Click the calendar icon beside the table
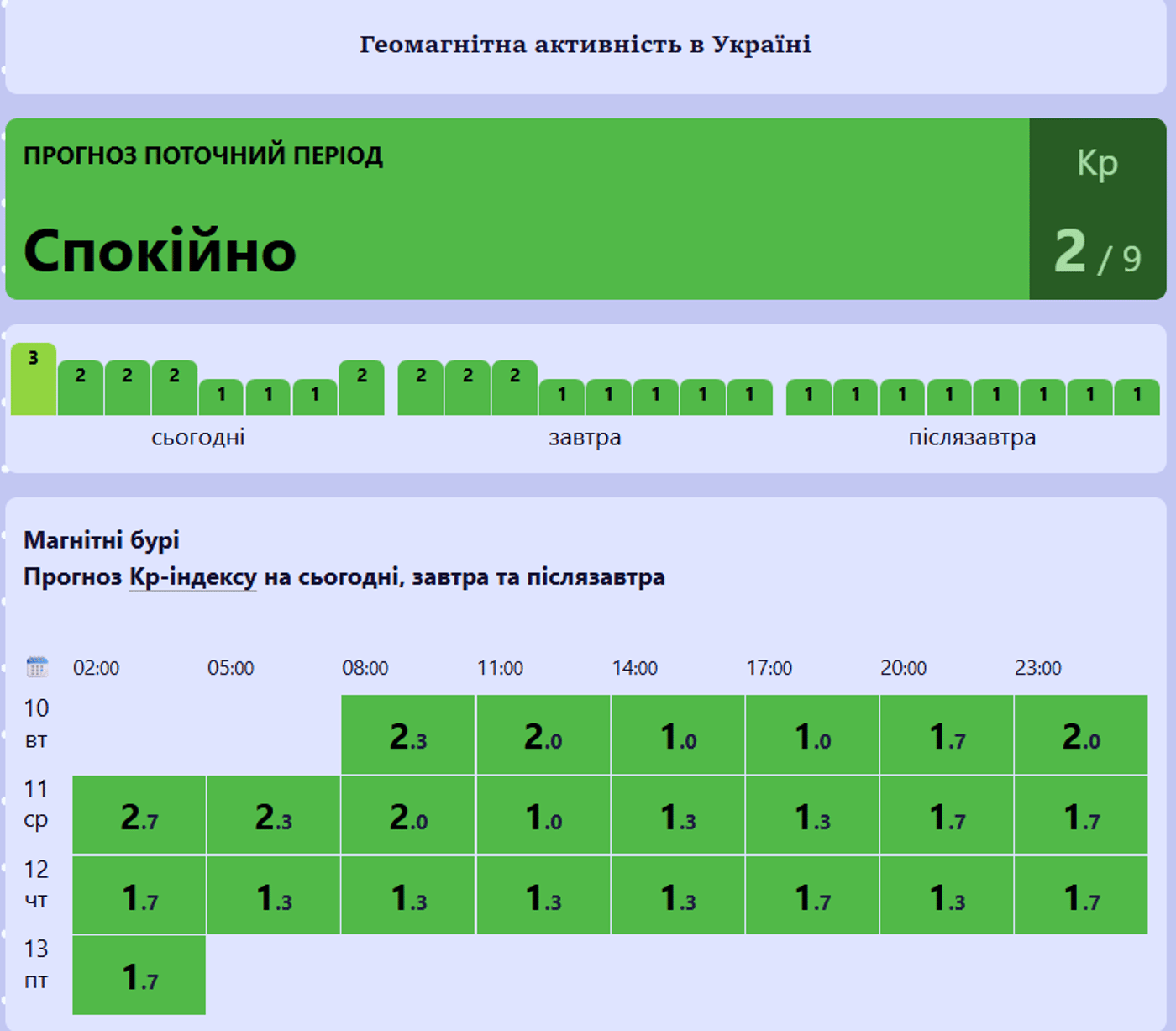This screenshot has width=1176, height=1031. (x=37, y=666)
